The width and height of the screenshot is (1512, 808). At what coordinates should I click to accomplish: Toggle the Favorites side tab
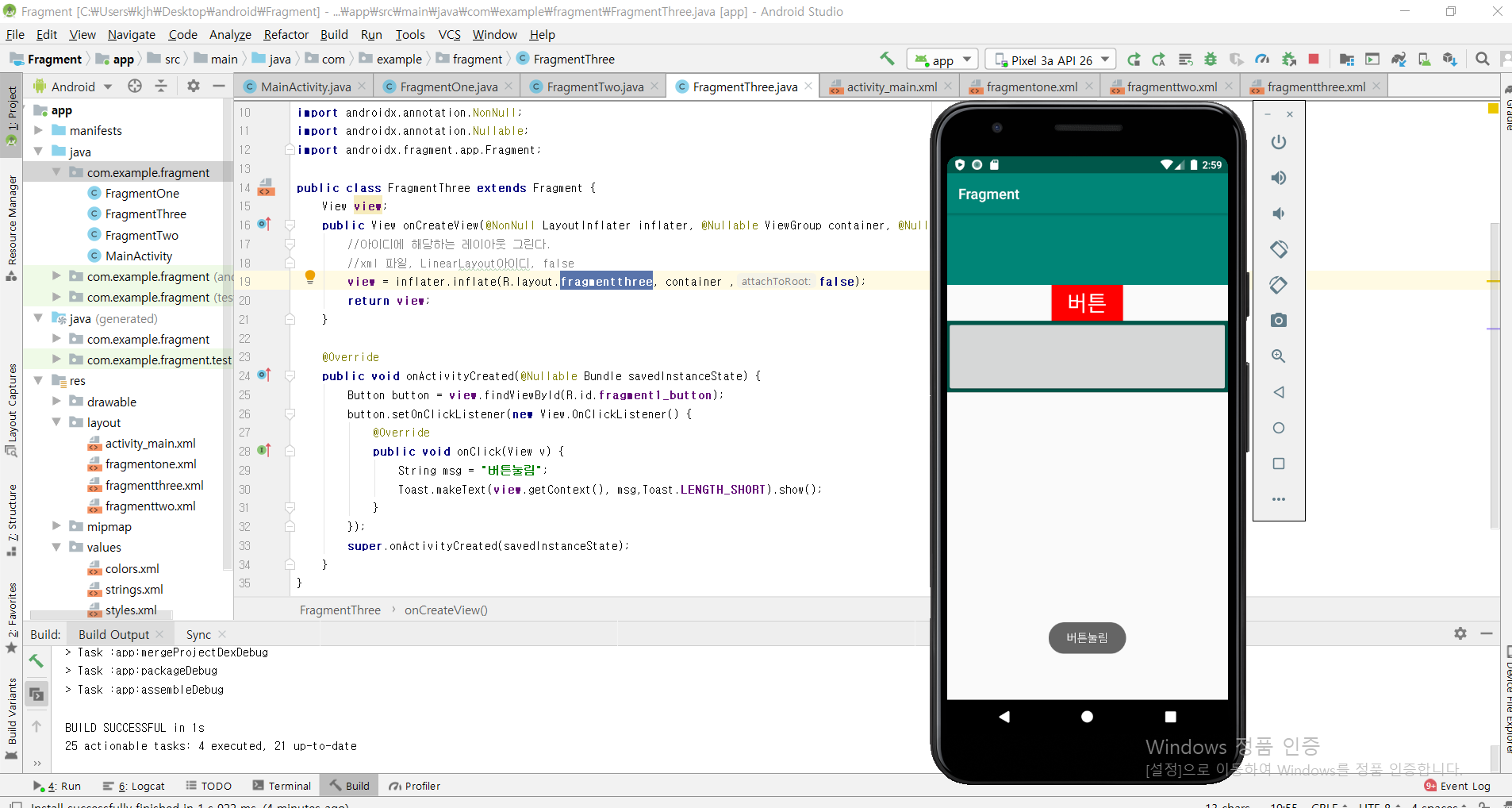pos(11,618)
